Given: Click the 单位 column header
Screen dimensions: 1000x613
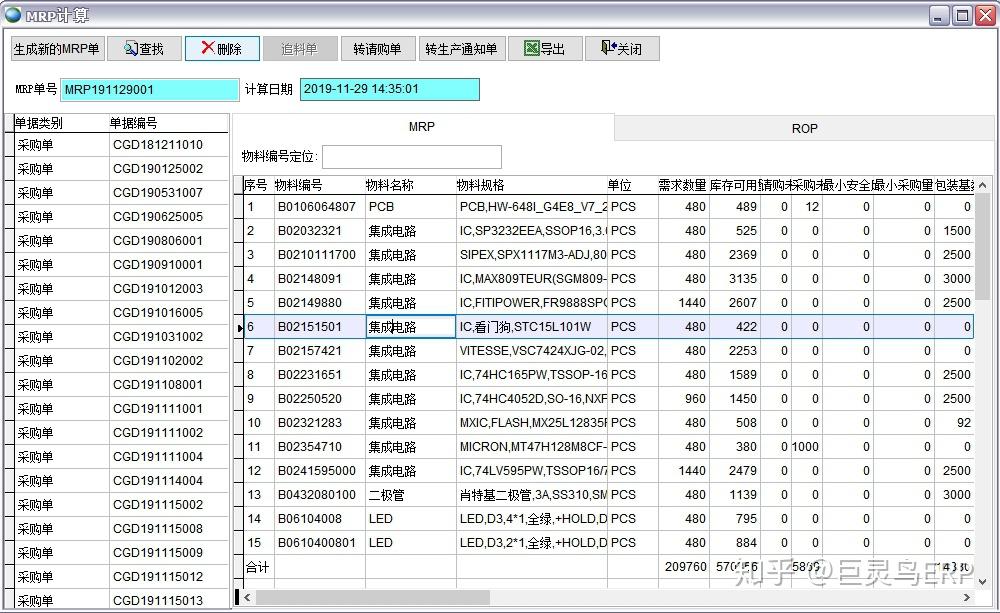Looking at the screenshot, I should (633, 185).
